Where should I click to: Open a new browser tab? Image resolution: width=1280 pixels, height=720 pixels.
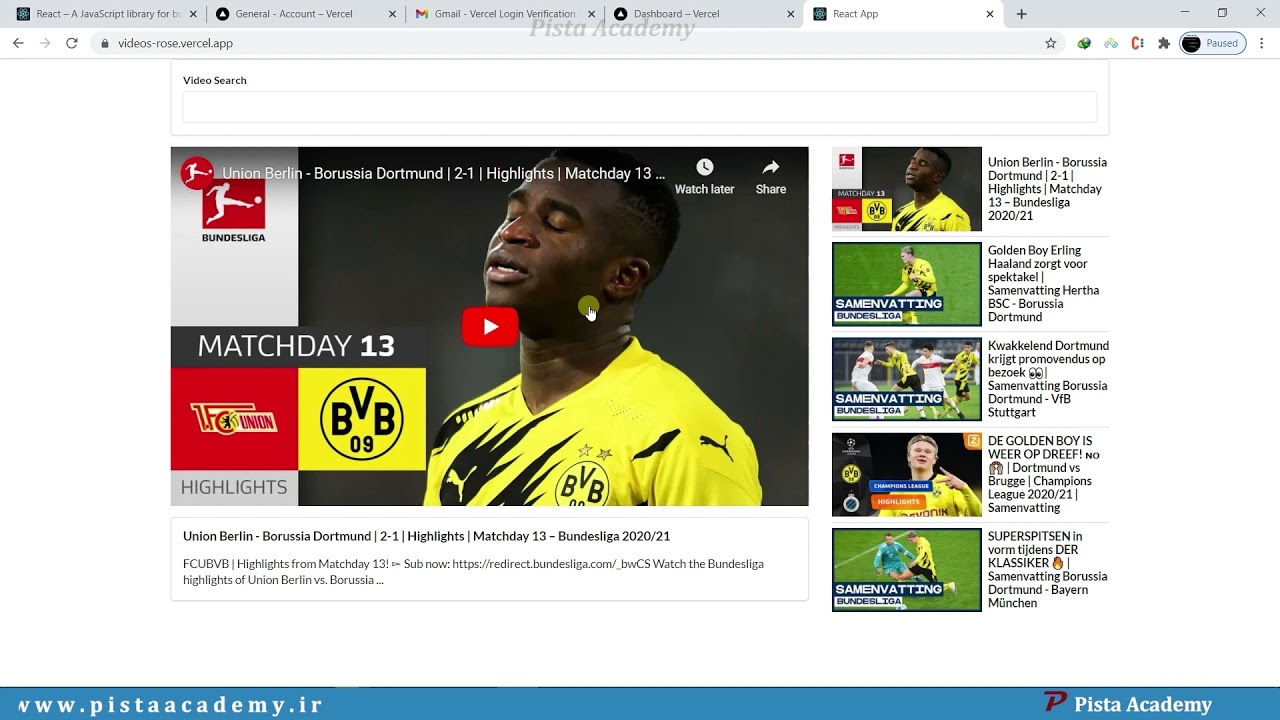point(1021,14)
